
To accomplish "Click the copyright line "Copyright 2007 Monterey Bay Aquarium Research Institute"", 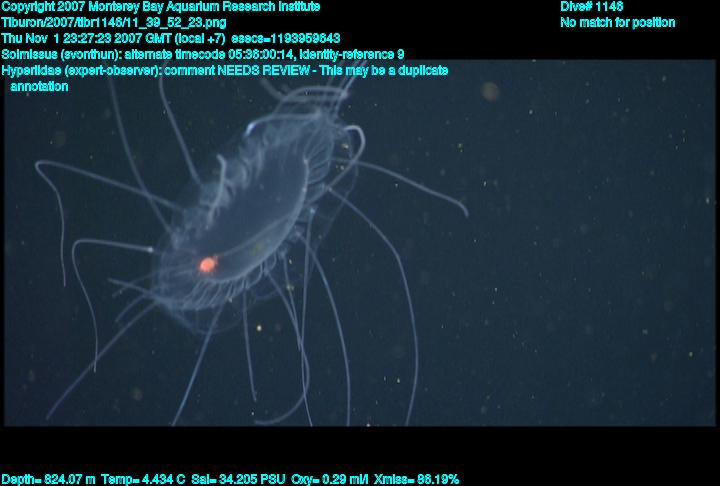I will tap(161, 7).
